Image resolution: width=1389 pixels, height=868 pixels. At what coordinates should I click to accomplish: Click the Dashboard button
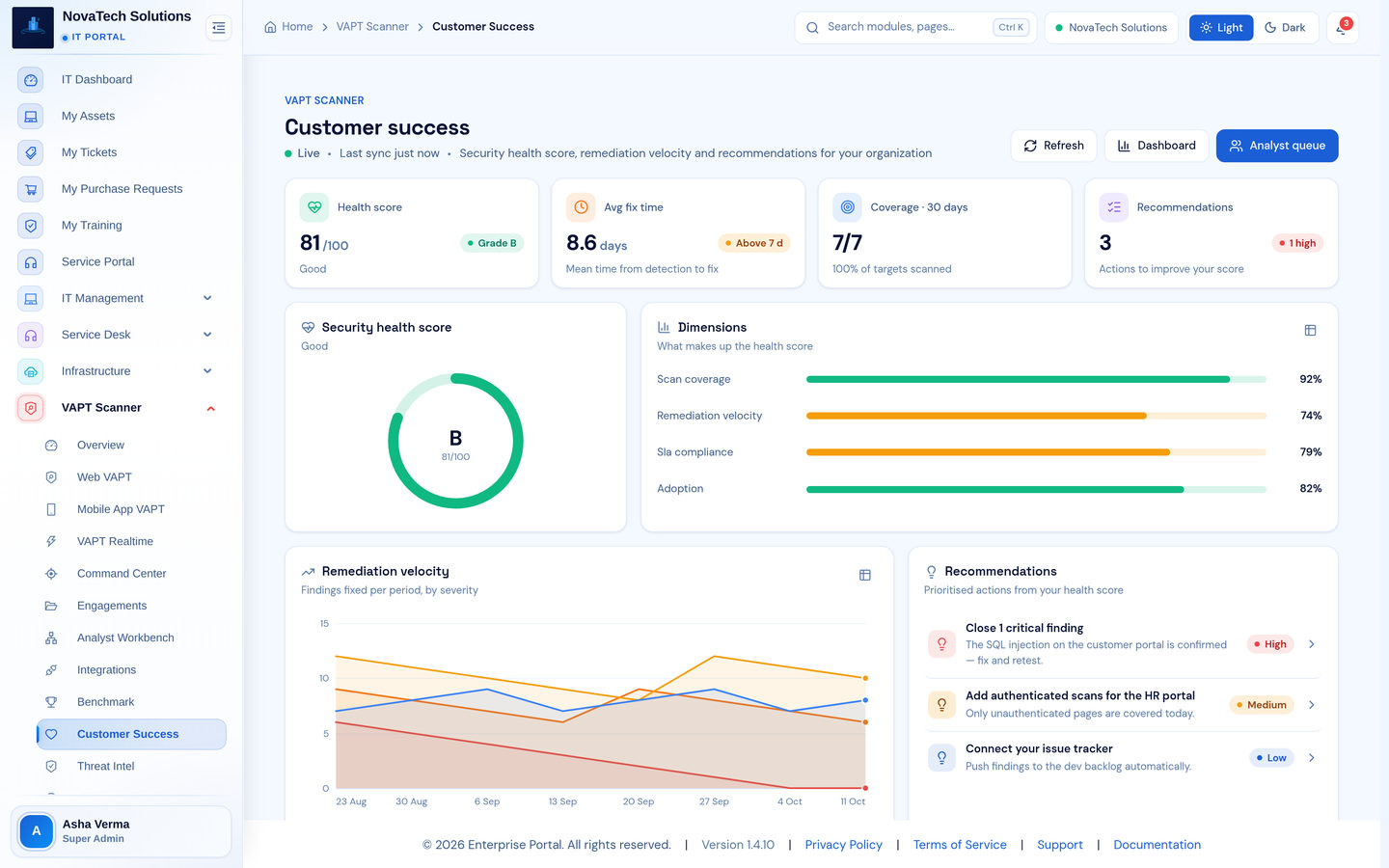pyautogui.click(x=1157, y=146)
